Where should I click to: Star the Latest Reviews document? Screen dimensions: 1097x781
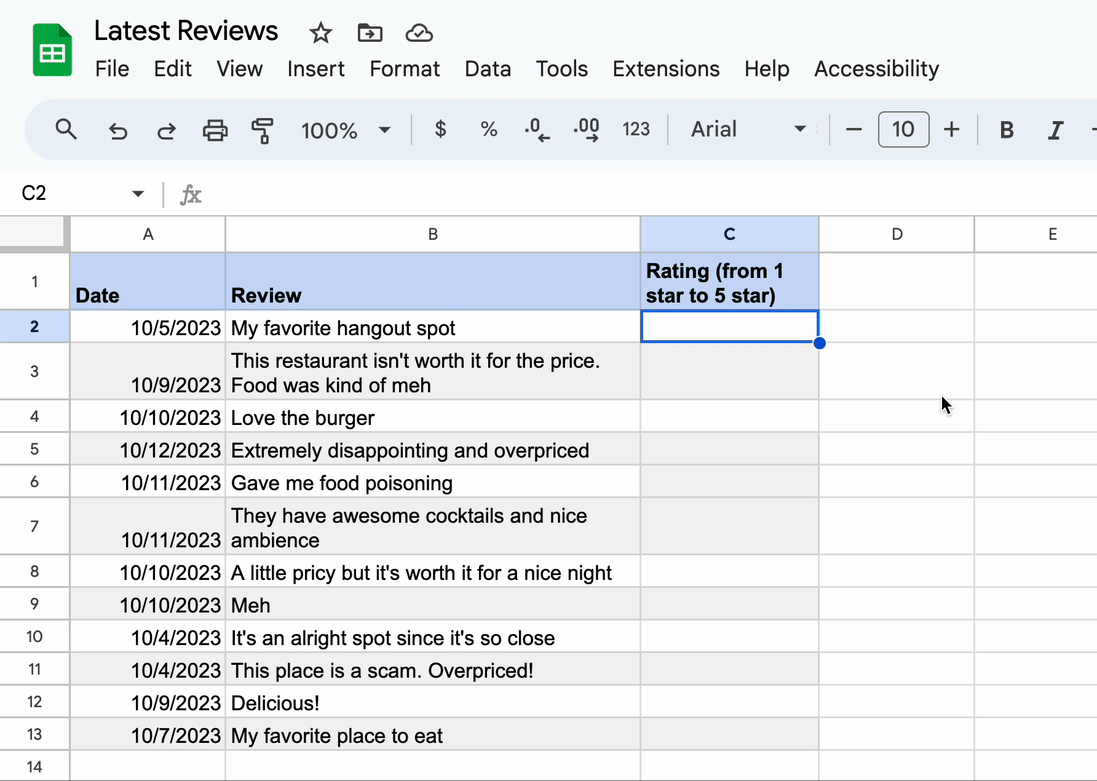(320, 33)
